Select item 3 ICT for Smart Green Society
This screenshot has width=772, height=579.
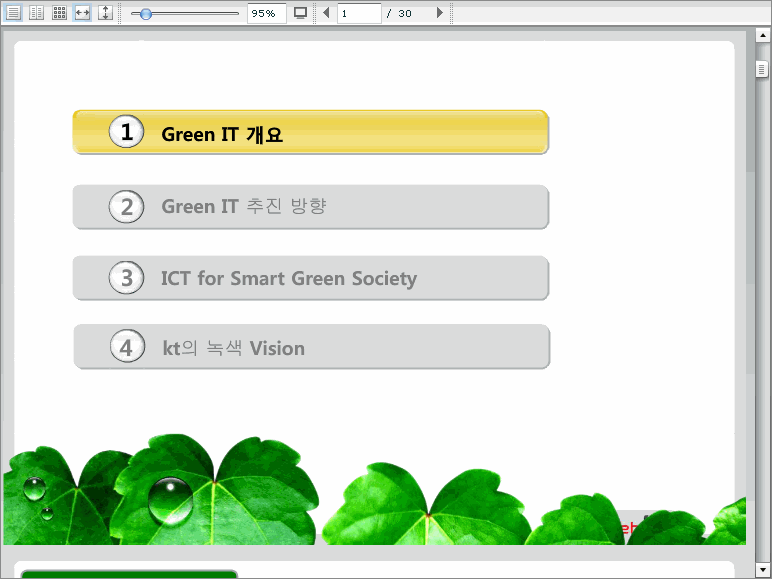tap(311, 278)
